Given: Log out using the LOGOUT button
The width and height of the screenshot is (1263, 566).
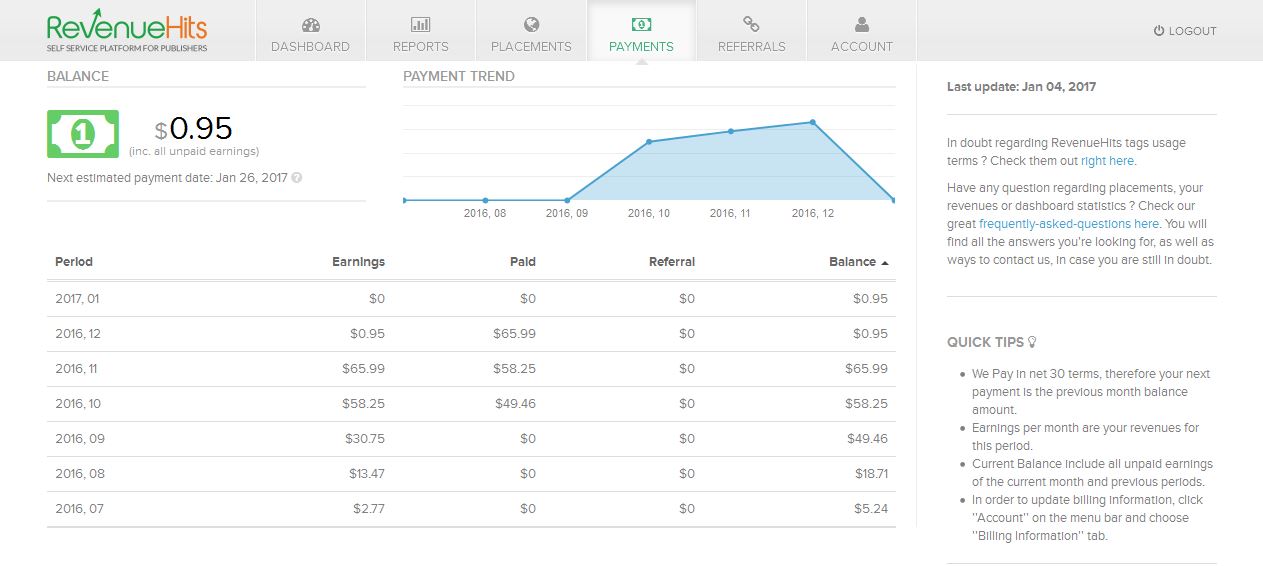Looking at the screenshot, I should (x=1185, y=31).
